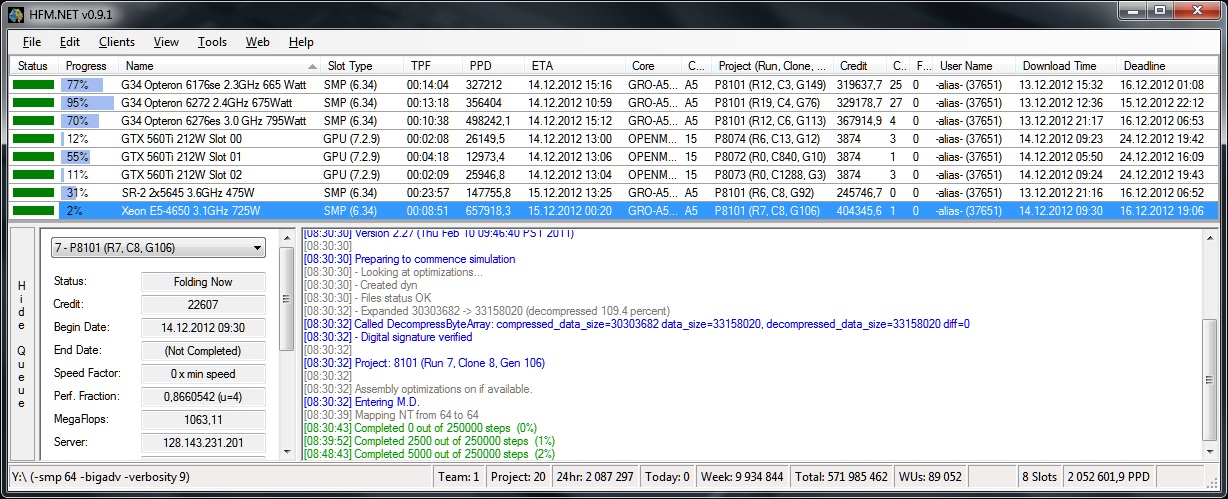Select the GTX 560Ti 212W Slot 02 row
1228x499 pixels.
[614, 174]
